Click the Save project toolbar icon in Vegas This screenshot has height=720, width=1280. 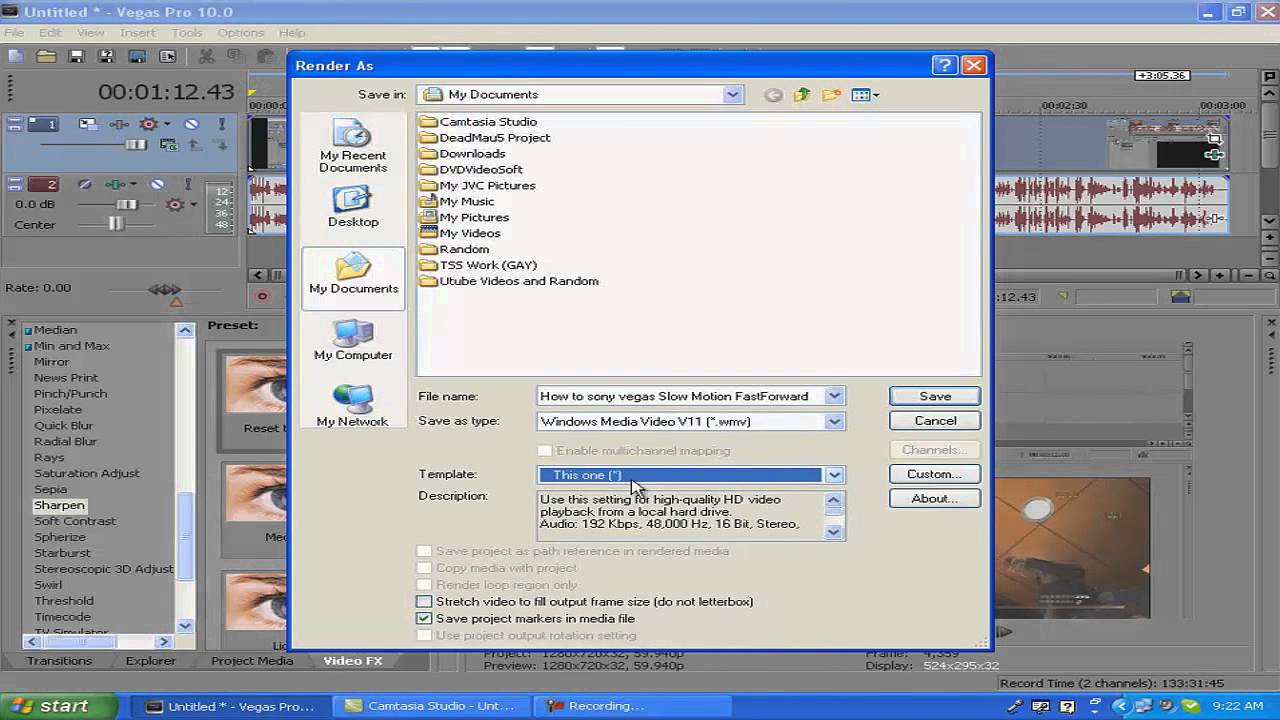[76, 57]
